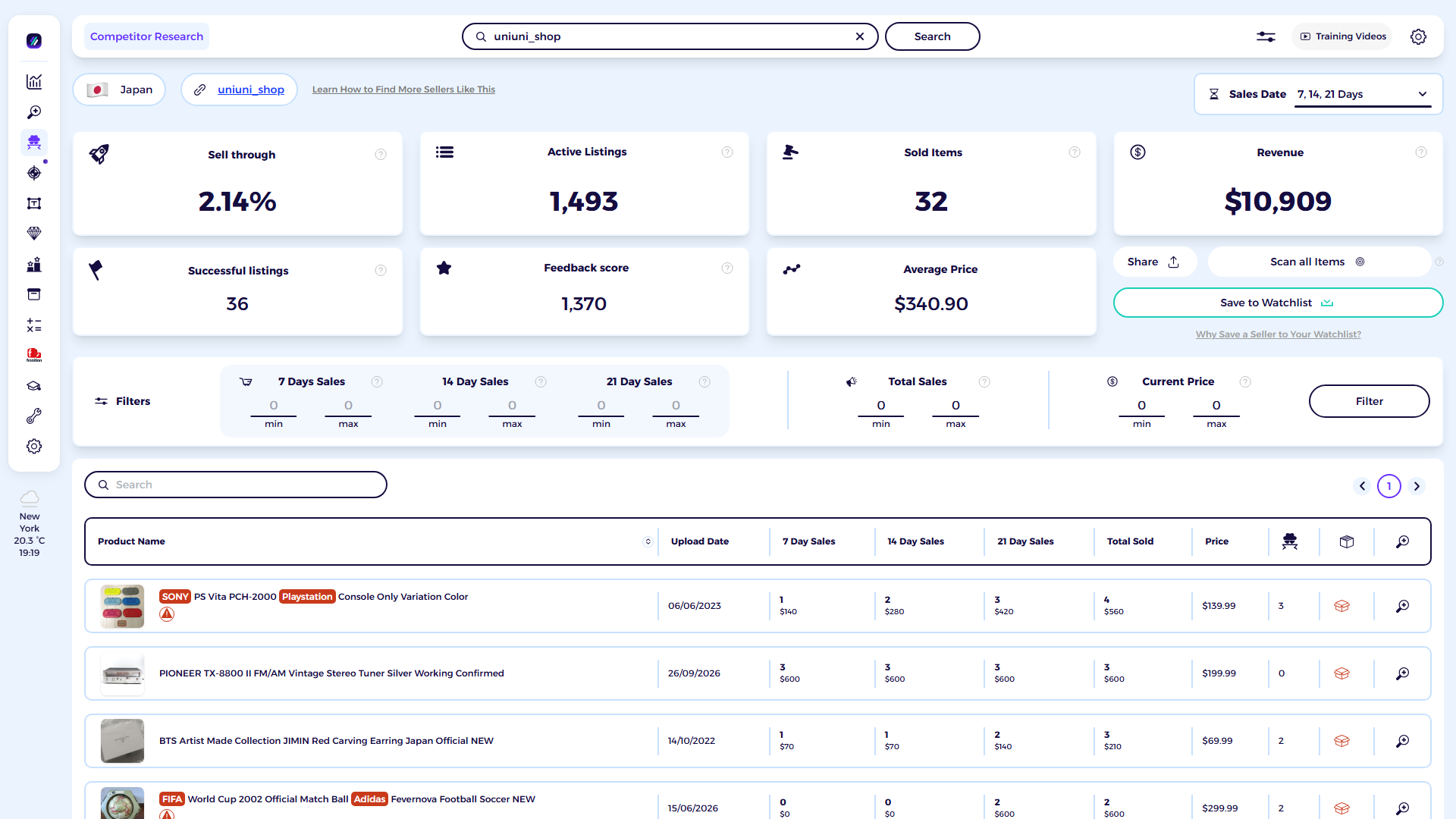Open Why Save a Seller to Watchlist link
Viewport: 1456px width, 819px height.
1279,334
